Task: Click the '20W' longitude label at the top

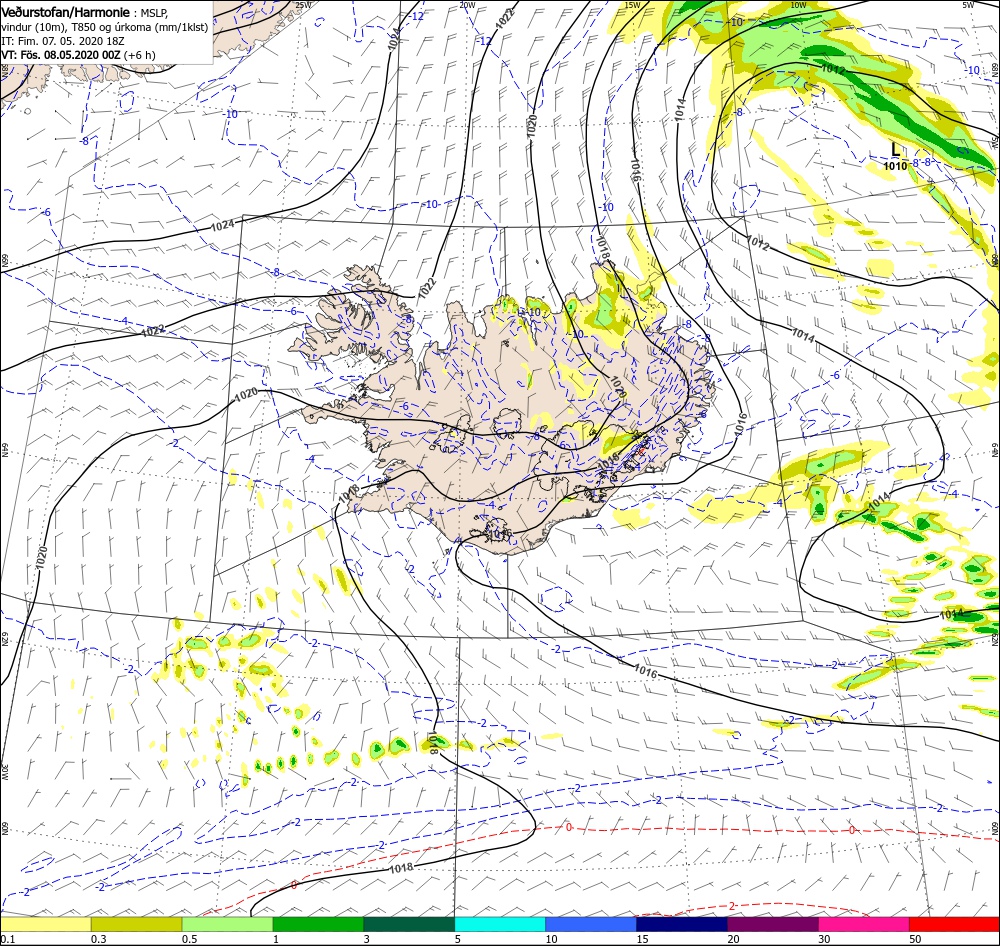Action: (x=467, y=5)
